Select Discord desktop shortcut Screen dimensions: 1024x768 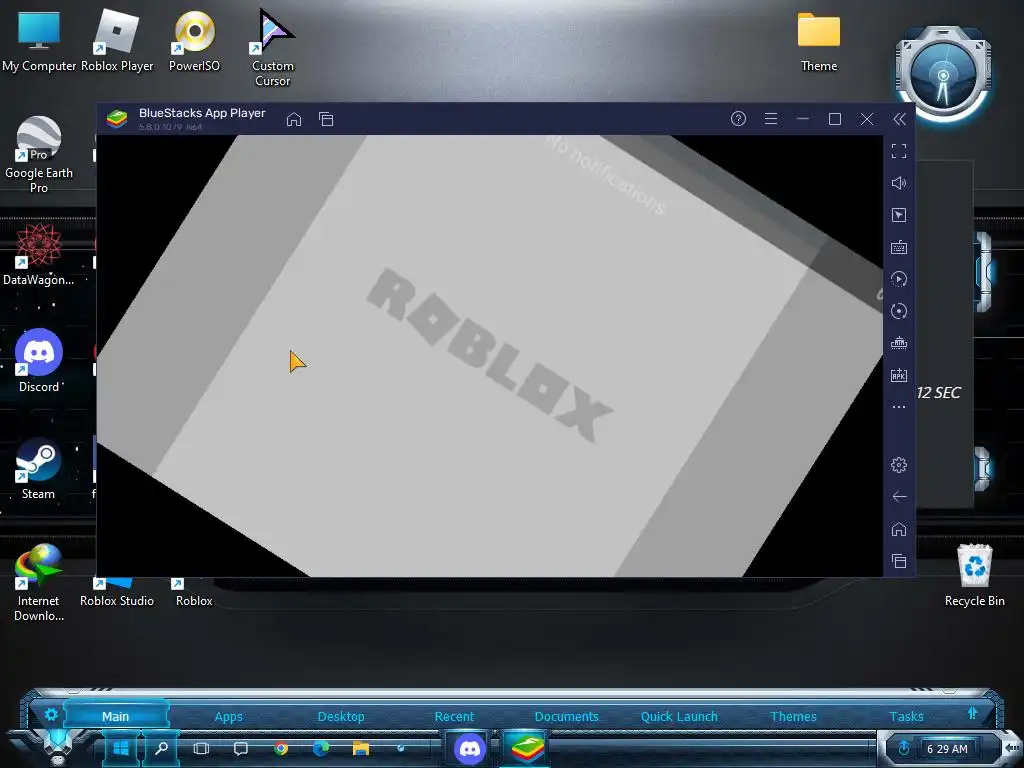(x=39, y=361)
